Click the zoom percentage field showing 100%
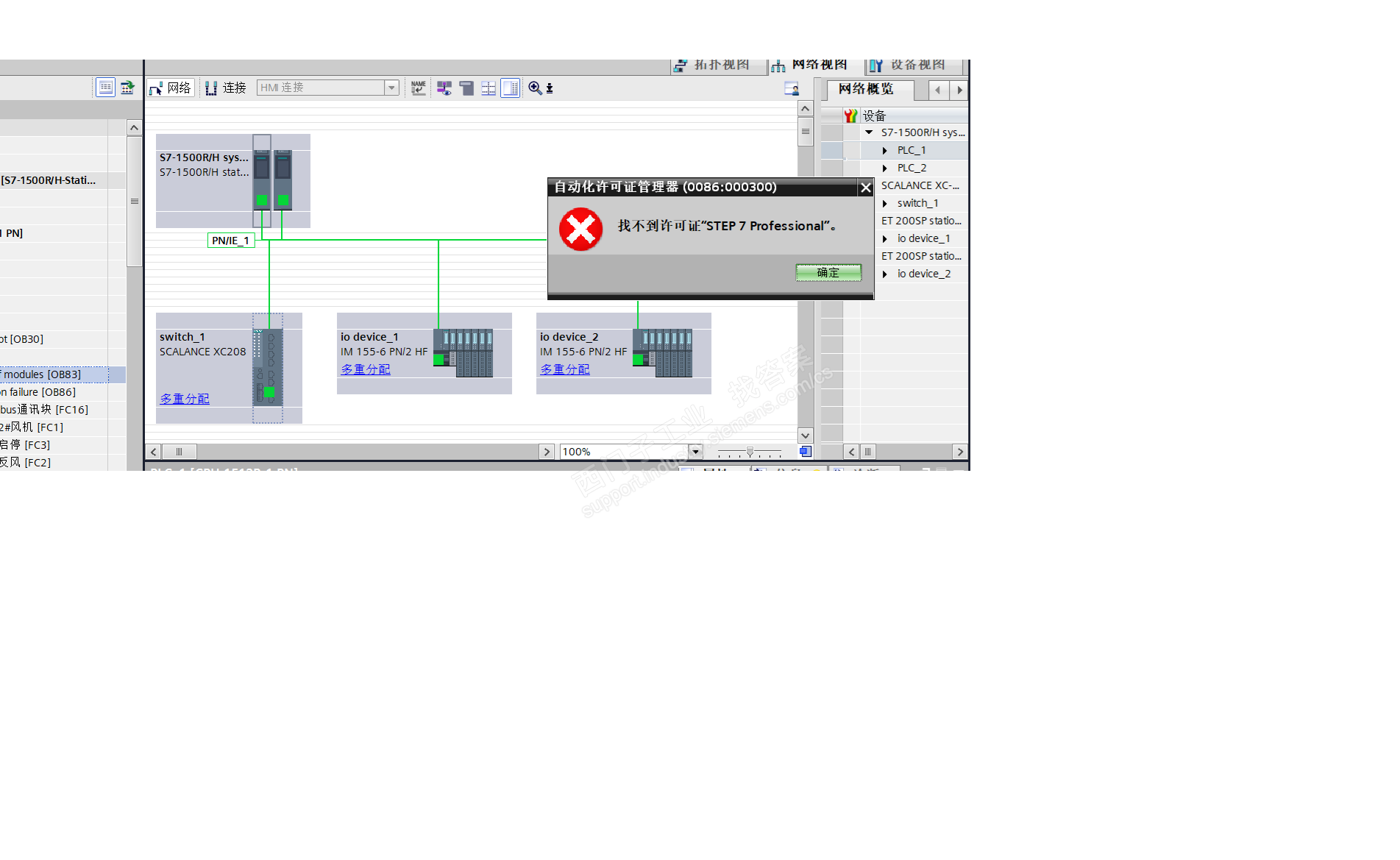Viewport: 1400px width, 860px height. tap(624, 452)
